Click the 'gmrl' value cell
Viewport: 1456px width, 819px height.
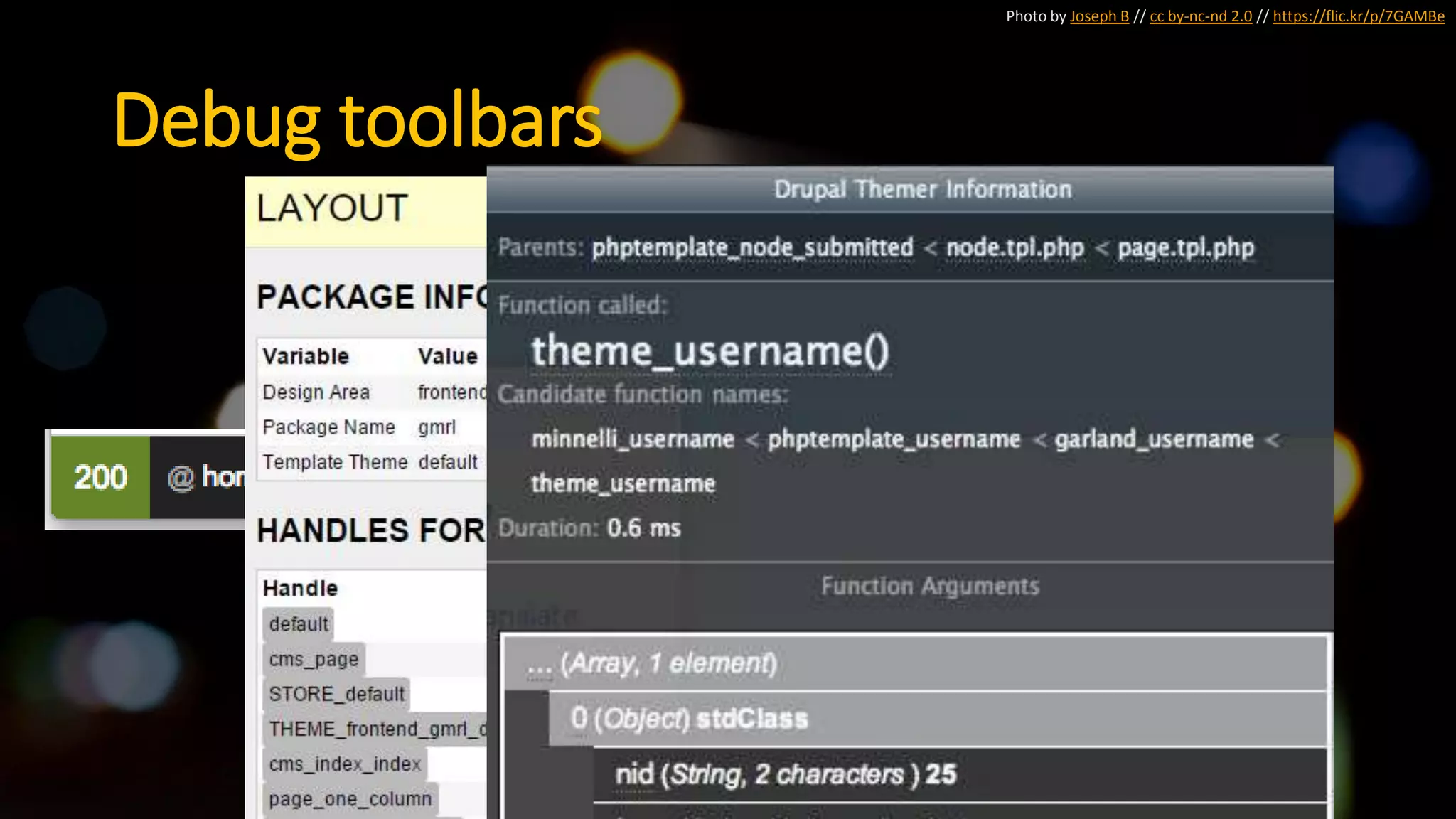pos(437,427)
